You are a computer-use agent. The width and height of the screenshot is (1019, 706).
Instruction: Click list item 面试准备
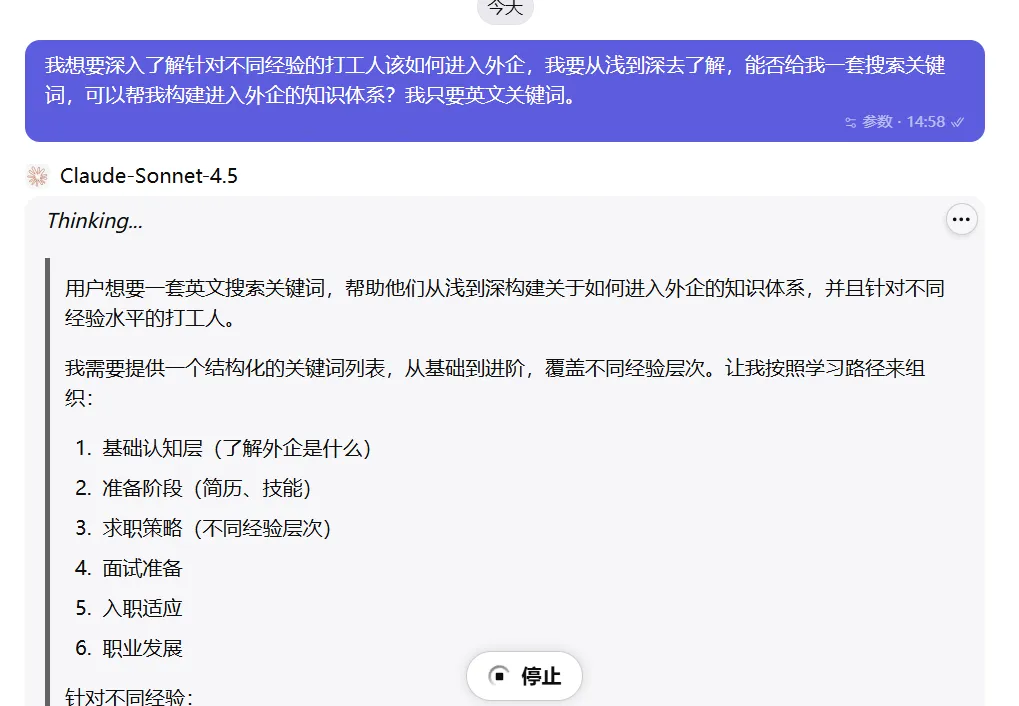pyautogui.click(x=142, y=568)
